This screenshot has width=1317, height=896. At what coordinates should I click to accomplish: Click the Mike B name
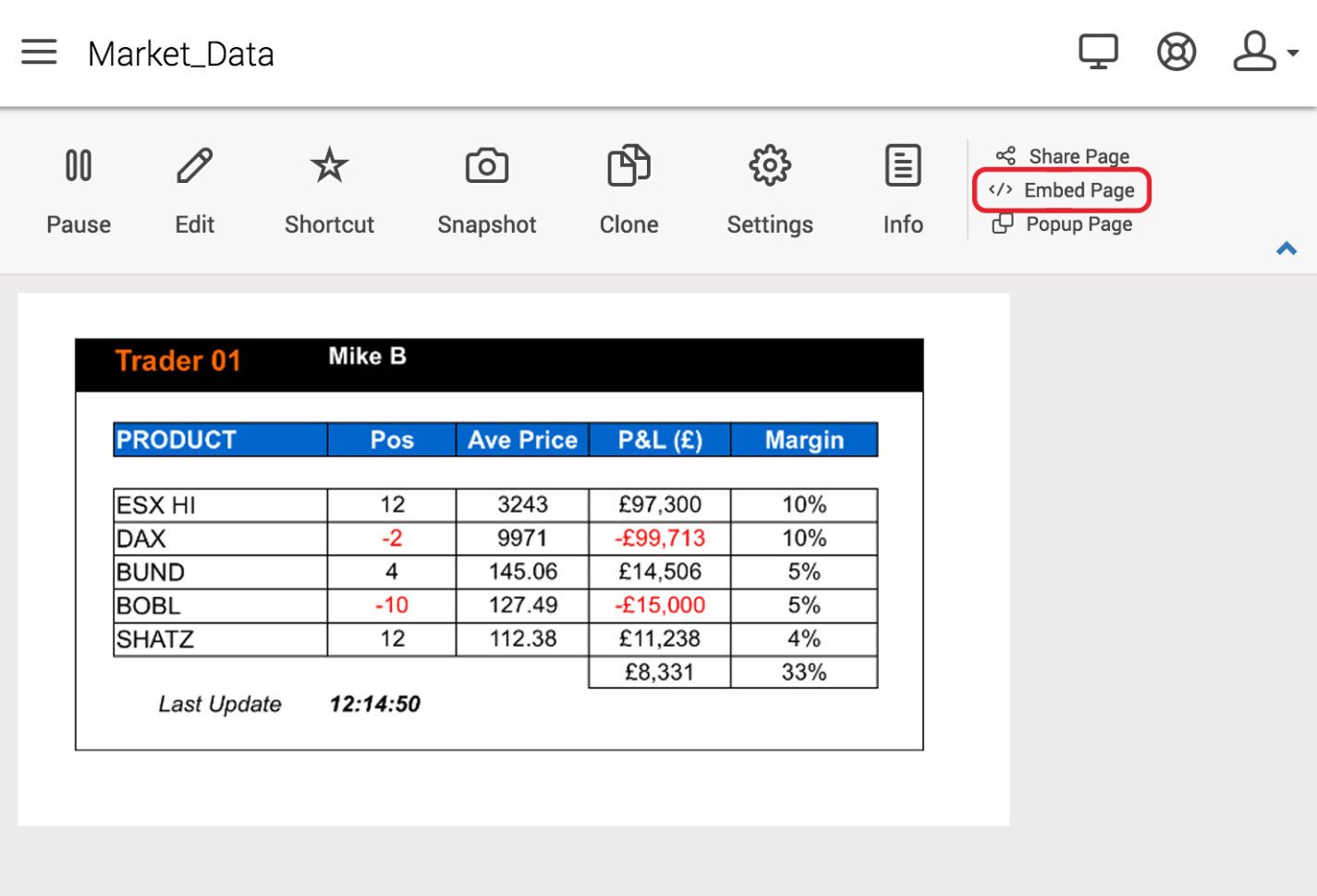click(367, 356)
